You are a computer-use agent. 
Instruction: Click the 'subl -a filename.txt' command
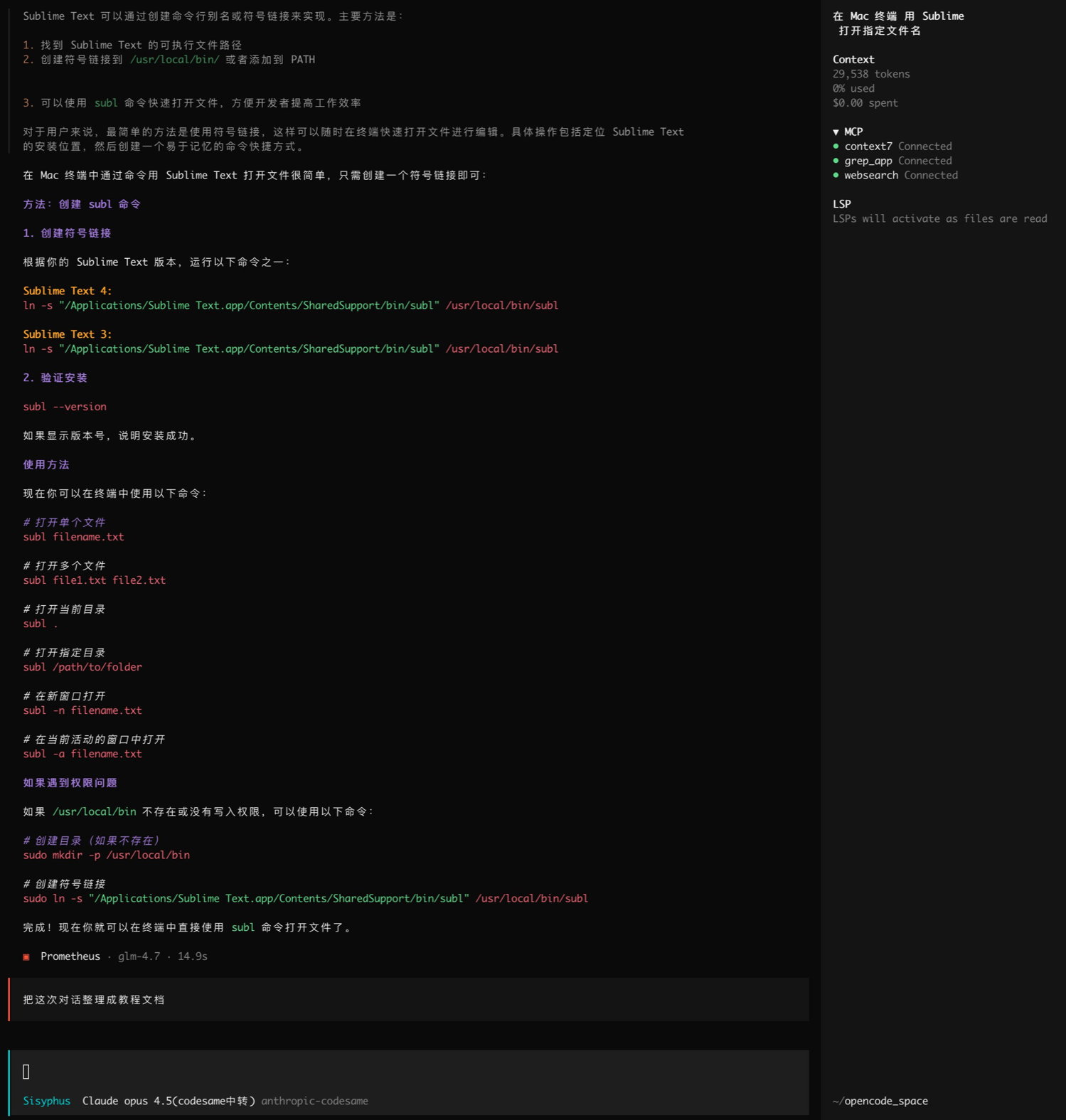click(82, 754)
